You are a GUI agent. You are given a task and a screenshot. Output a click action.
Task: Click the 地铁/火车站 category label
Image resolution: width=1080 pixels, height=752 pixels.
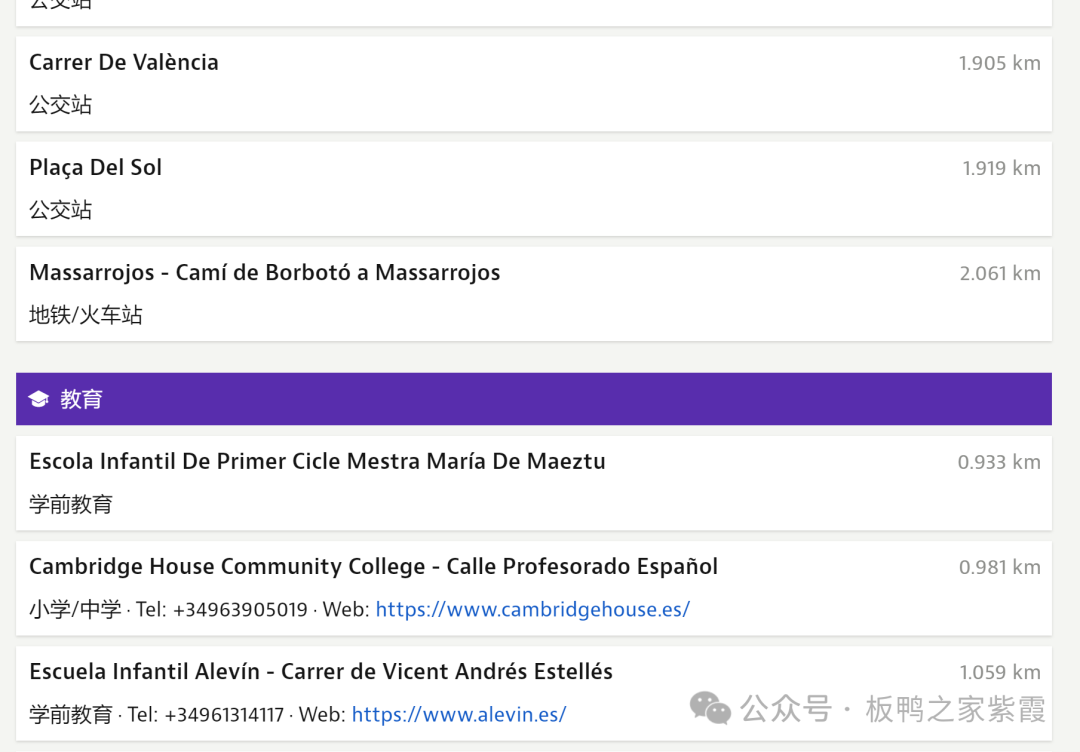[x=86, y=315]
